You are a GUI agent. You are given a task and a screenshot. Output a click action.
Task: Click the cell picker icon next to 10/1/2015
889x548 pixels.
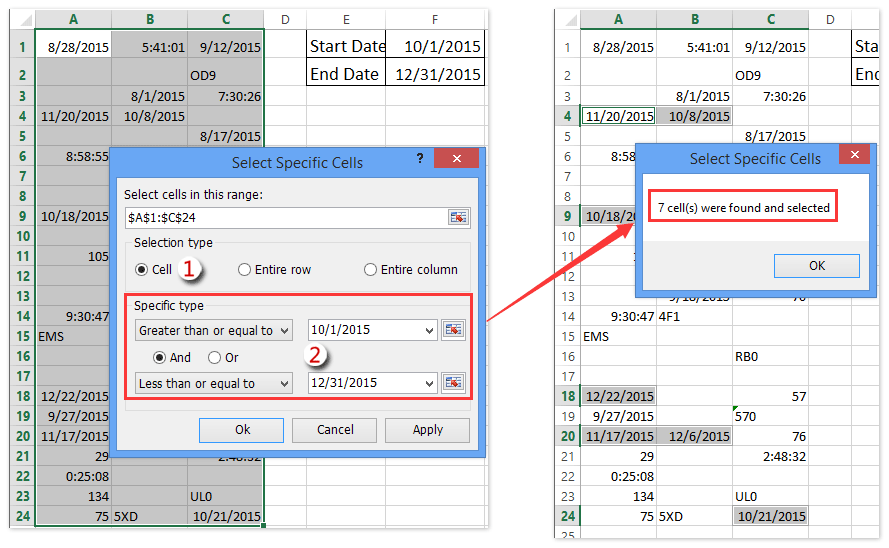point(455,330)
